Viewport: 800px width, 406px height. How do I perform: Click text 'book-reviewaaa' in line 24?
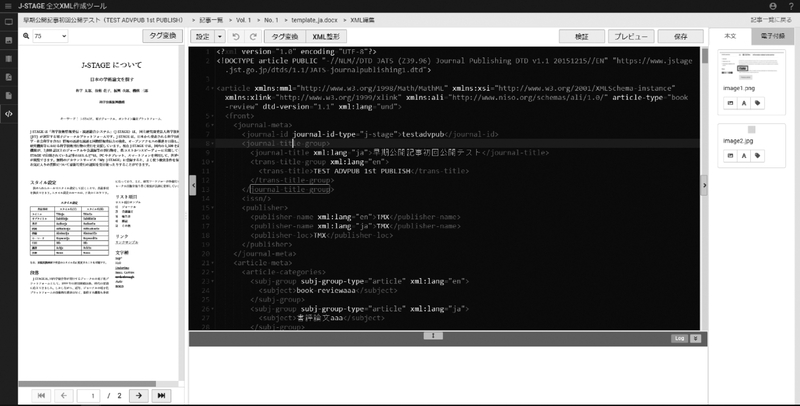point(326,290)
